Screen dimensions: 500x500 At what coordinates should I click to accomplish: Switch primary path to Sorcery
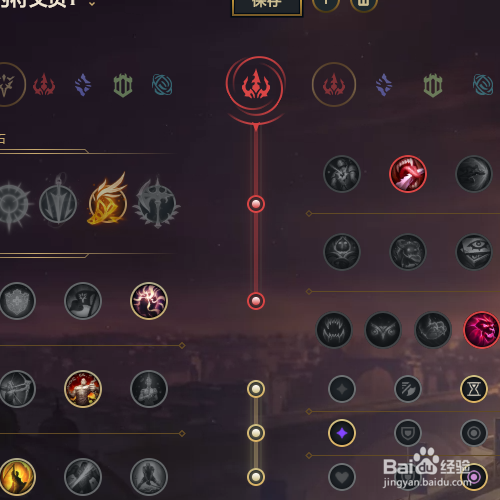pos(83,85)
